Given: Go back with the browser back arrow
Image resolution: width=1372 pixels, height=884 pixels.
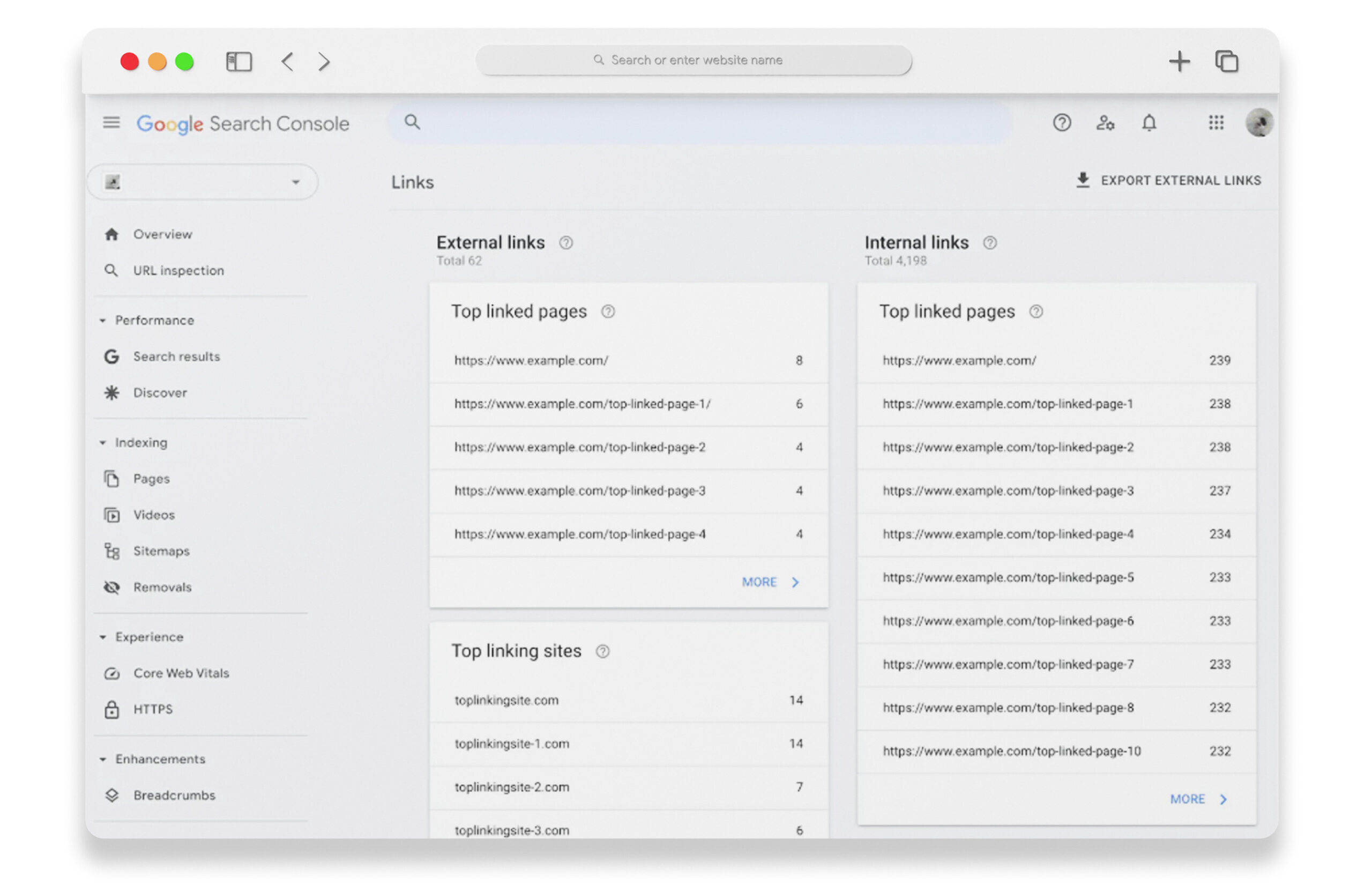Looking at the screenshot, I should click(287, 62).
